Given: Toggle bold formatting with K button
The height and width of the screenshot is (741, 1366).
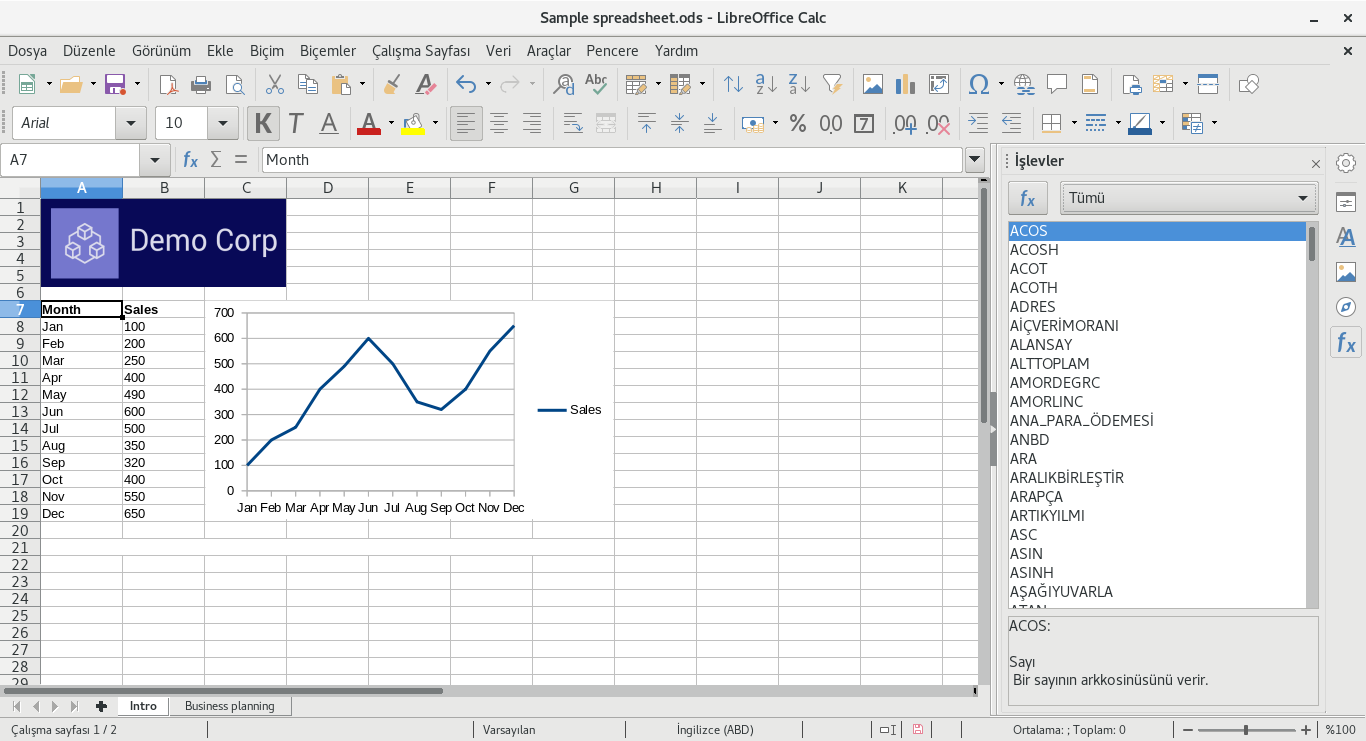Looking at the screenshot, I should tap(263, 123).
